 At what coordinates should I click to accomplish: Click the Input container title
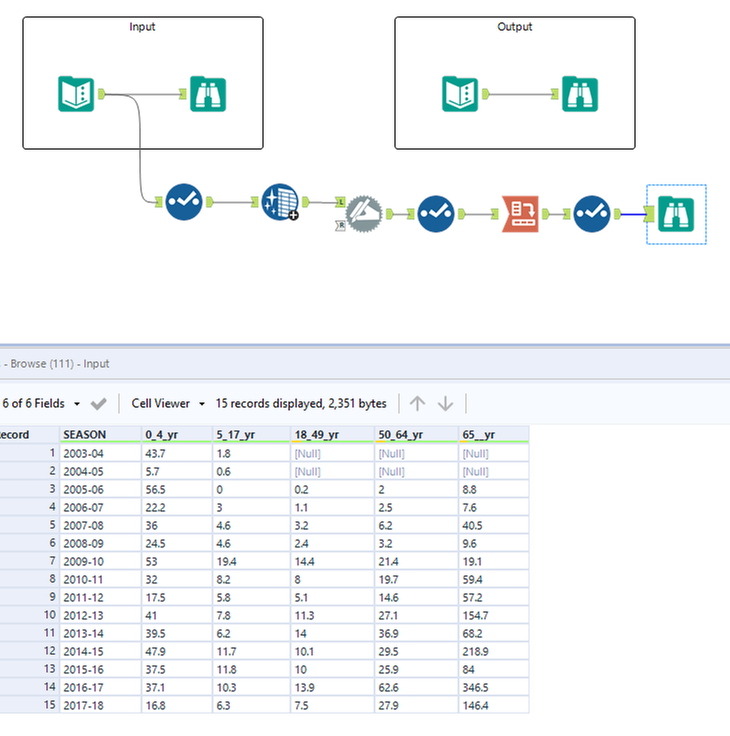[142, 27]
